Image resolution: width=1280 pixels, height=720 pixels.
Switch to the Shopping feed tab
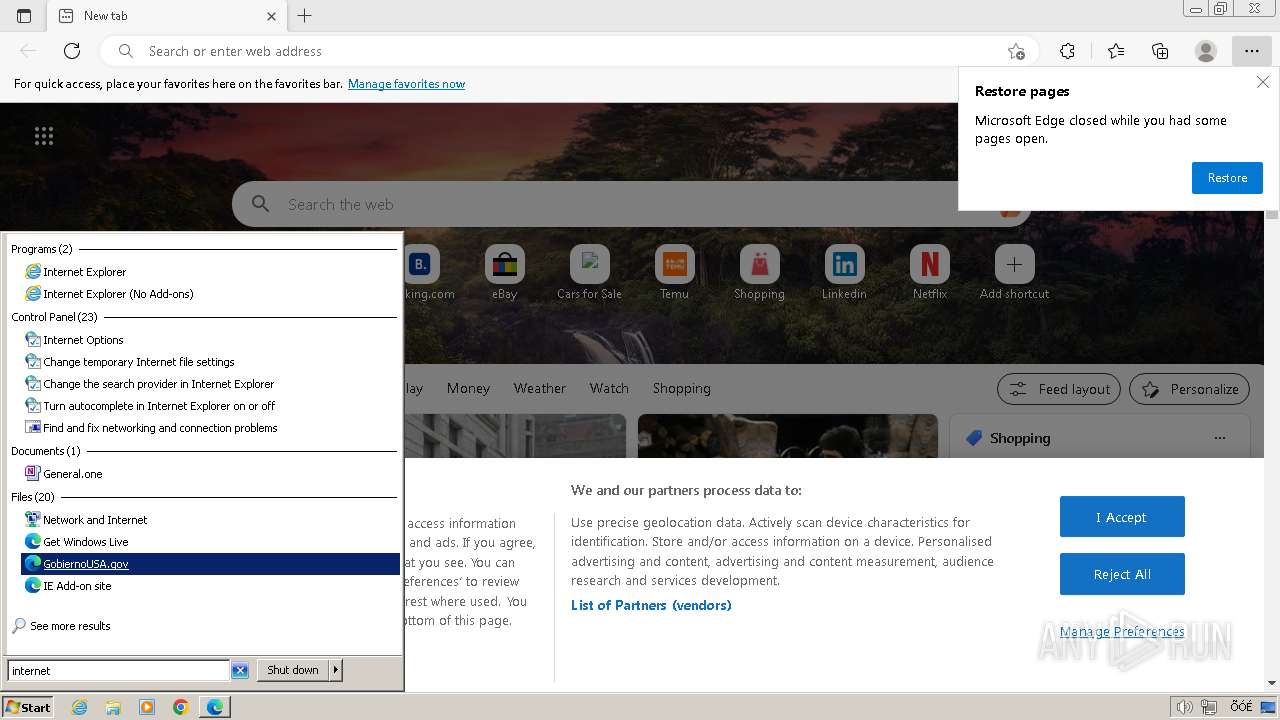tap(682, 388)
